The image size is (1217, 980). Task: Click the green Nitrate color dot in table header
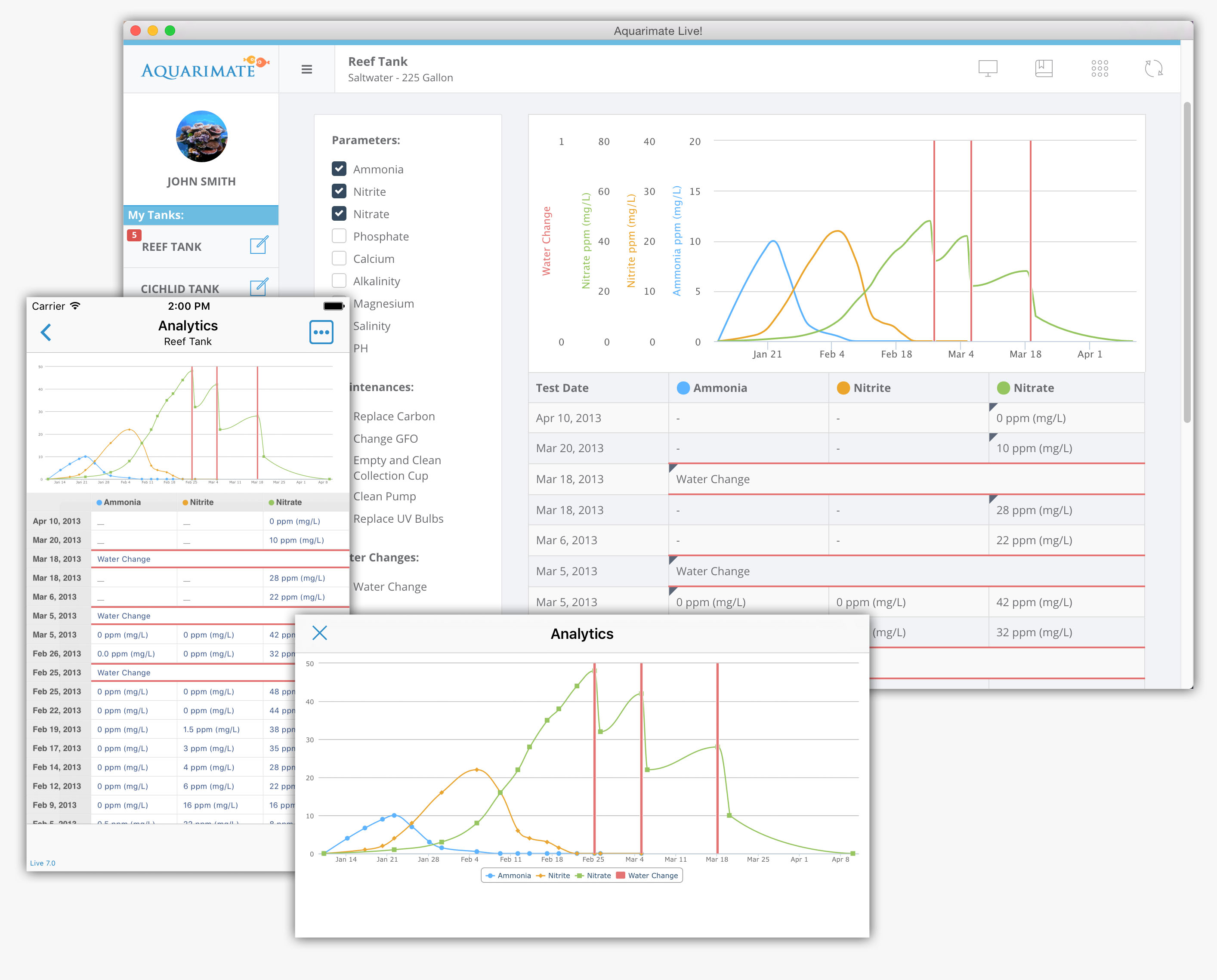[x=1003, y=388]
